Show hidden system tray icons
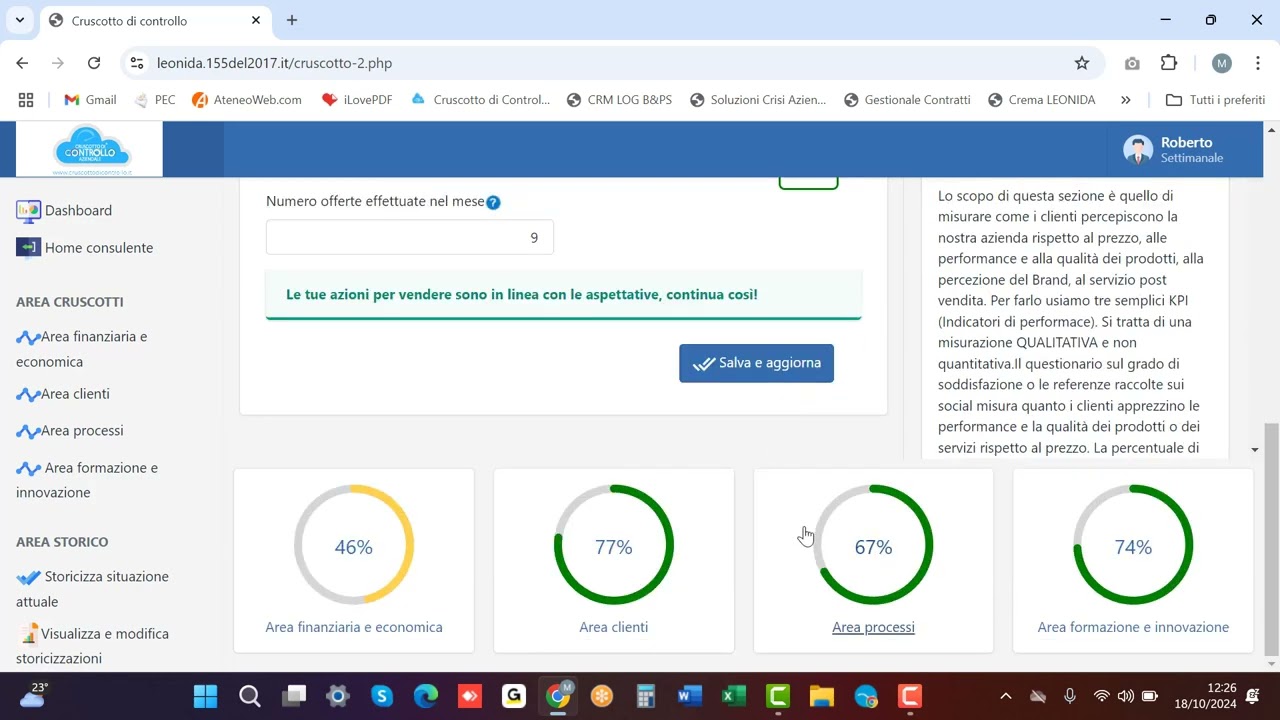Screen dimensions: 1280x720 click(1005, 696)
